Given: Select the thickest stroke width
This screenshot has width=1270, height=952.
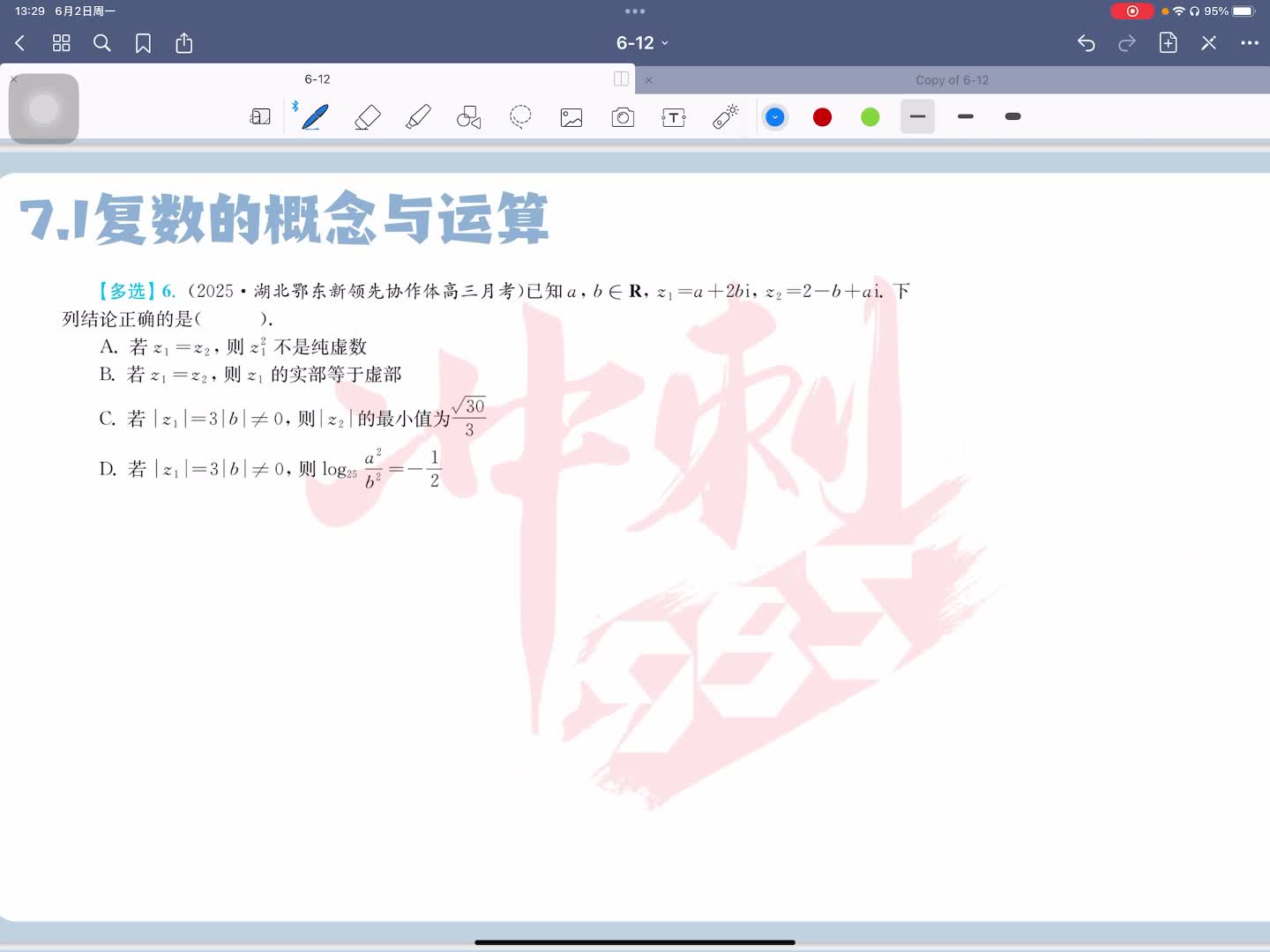Looking at the screenshot, I should tap(1013, 116).
